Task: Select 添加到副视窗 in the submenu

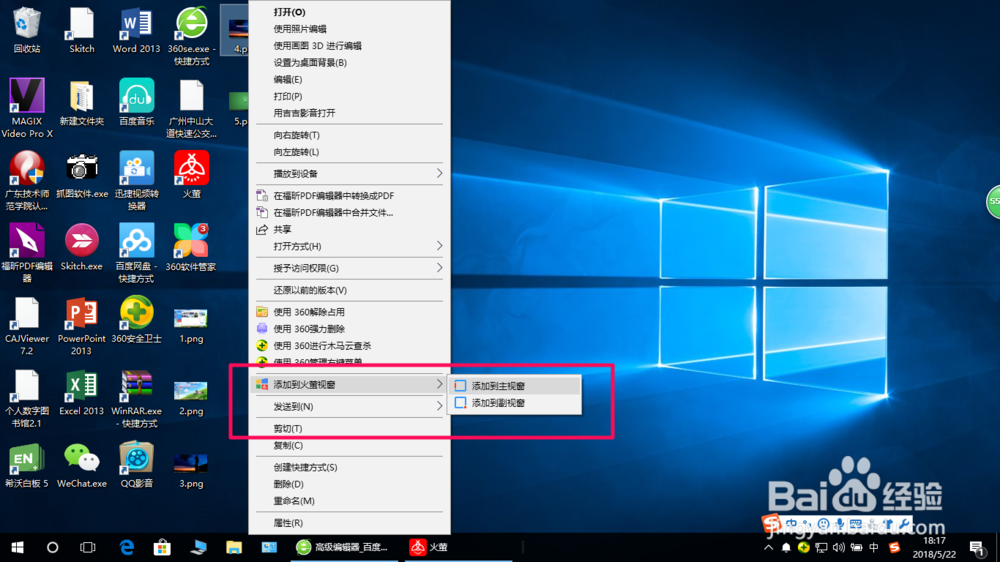Action: tap(515, 403)
